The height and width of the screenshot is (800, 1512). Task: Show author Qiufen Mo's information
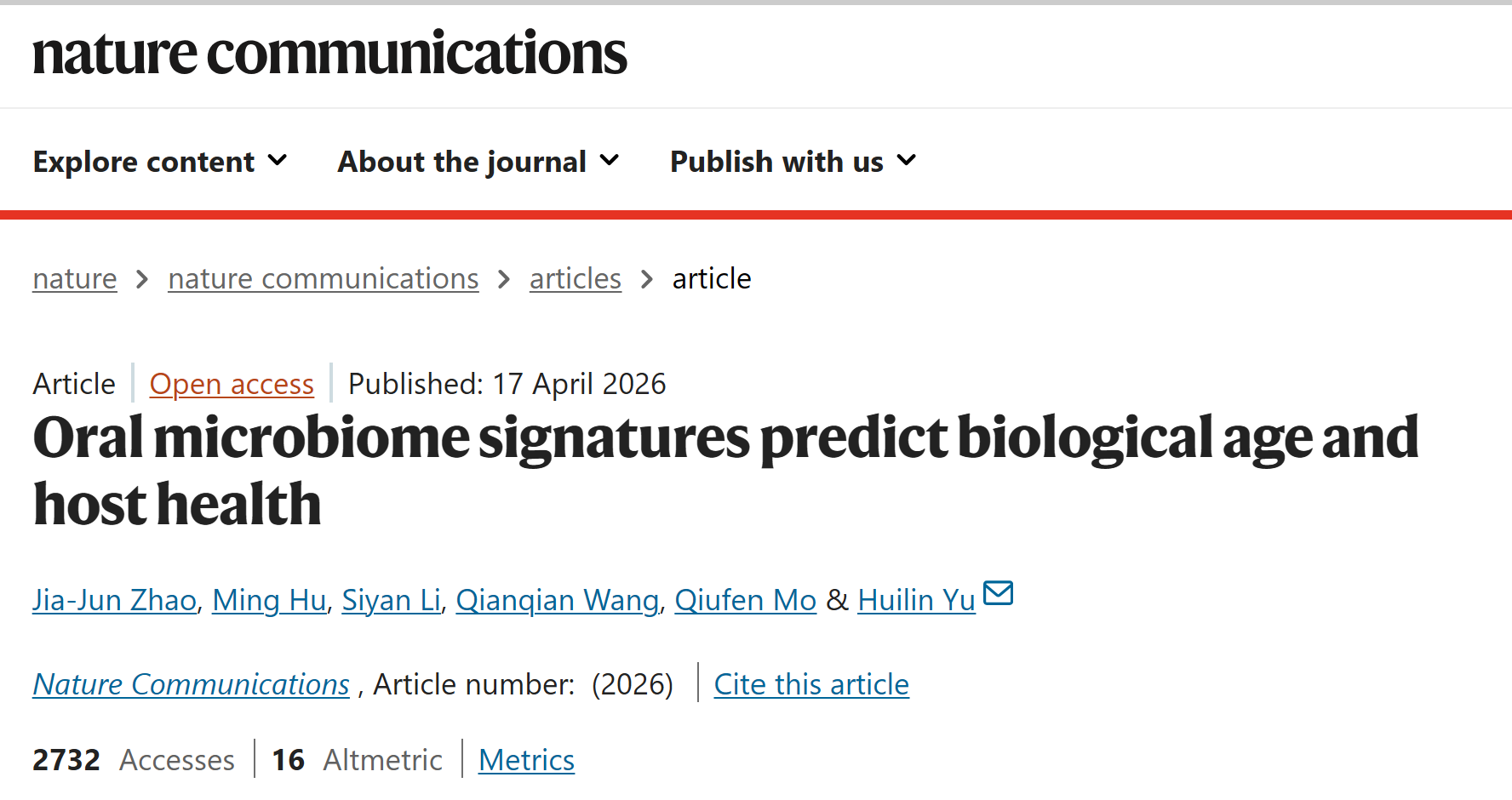(x=745, y=601)
